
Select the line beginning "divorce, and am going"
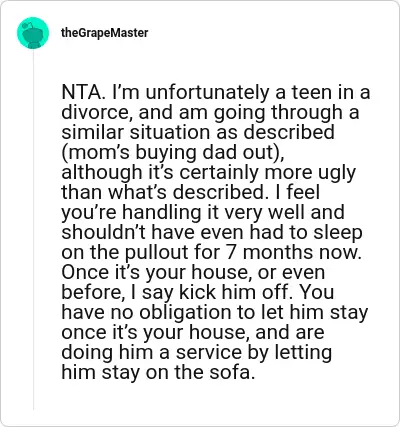tap(210, 113)
